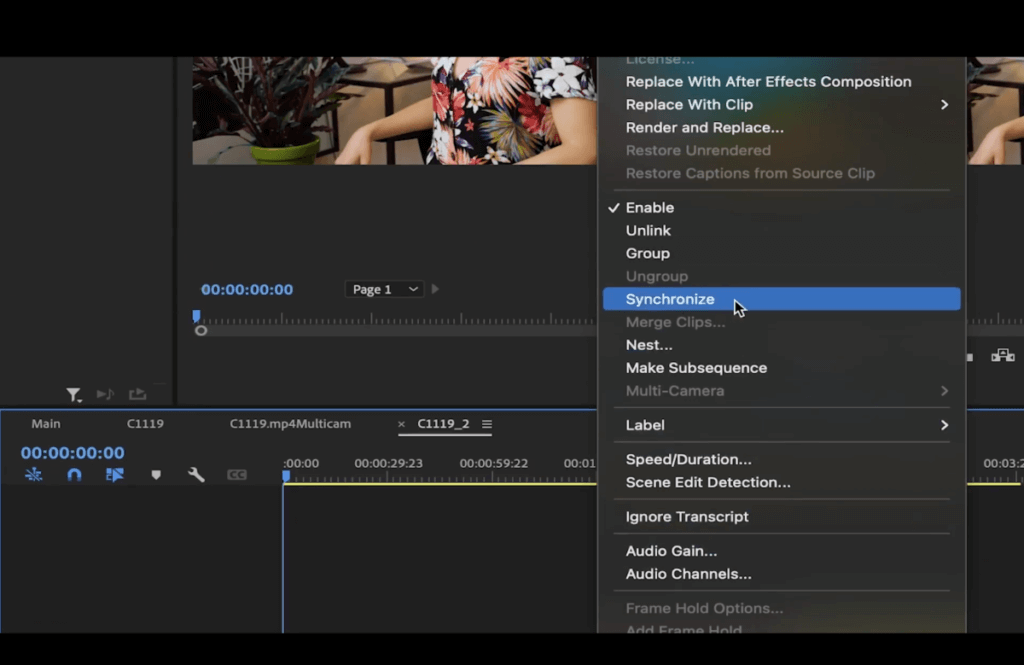Screen dimensions: 1024x665
Task: Click the export captions icon in the Captions panel
Action: [138, 394]
